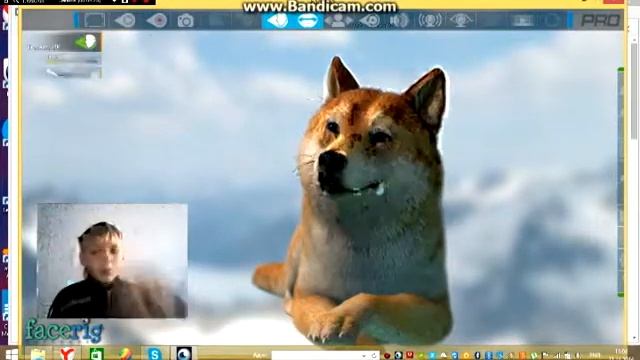
Task: Click the PRO logo in the FaceRig toolbar
Action: pyautogui.click(x=600, y=20)
